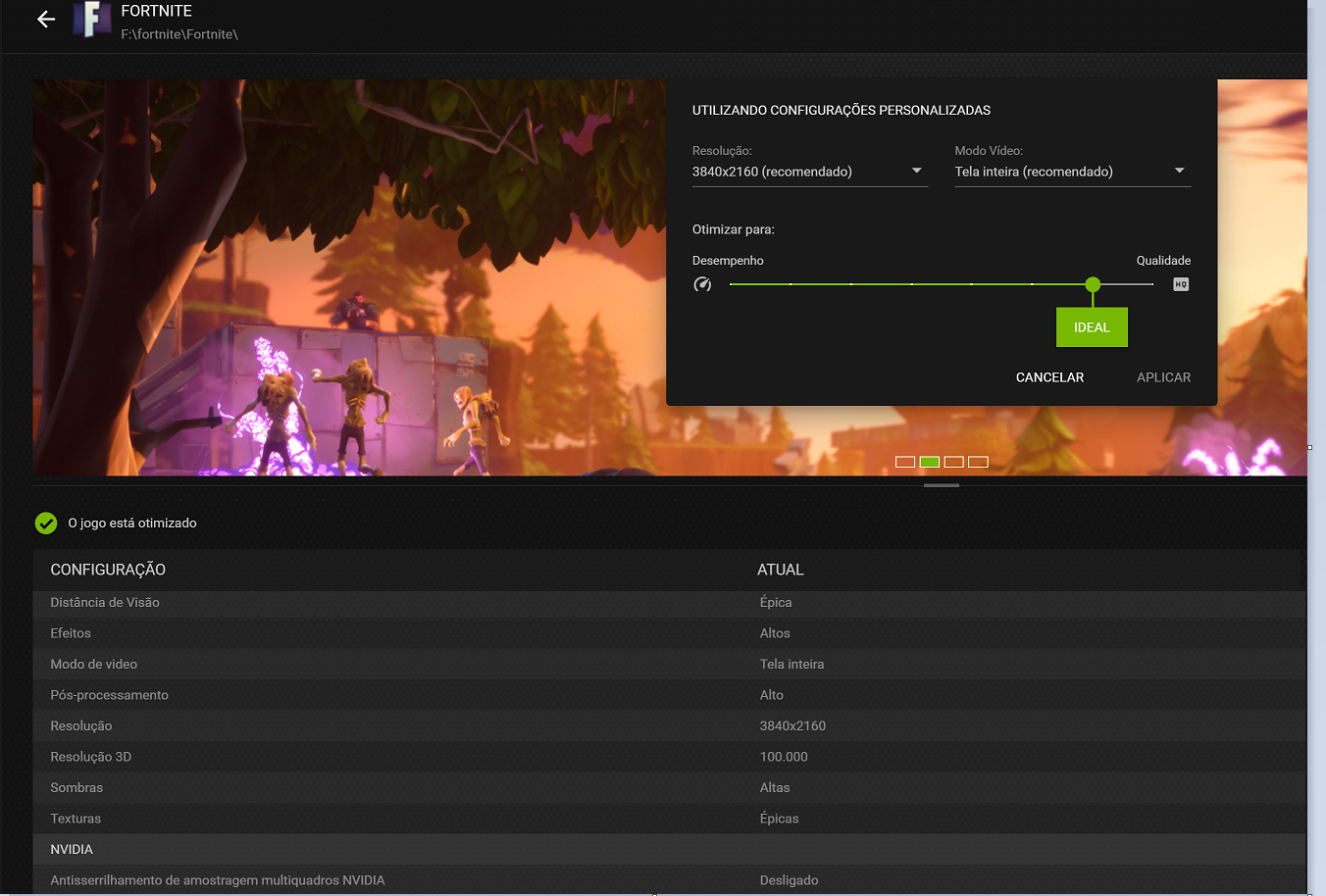
Task: Show the fourth screenshot thumbnail indicator
Action: point(978,462)
